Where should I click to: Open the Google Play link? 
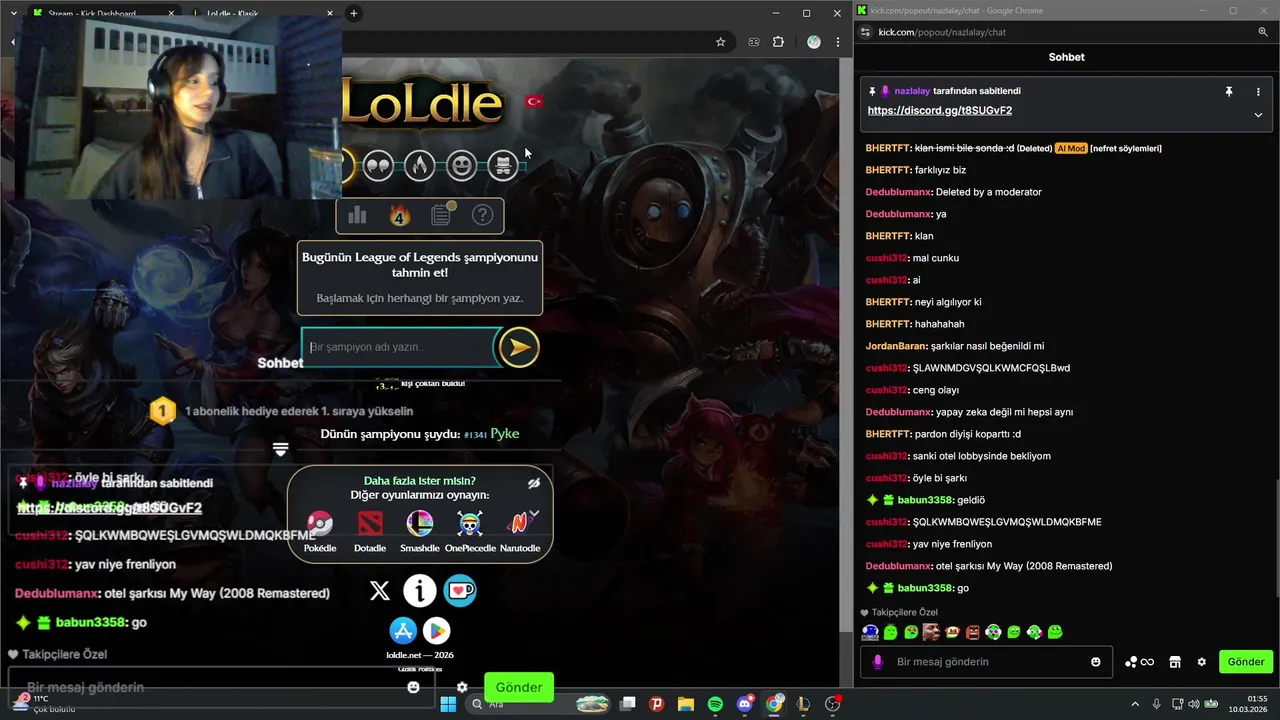click(436, 631)
